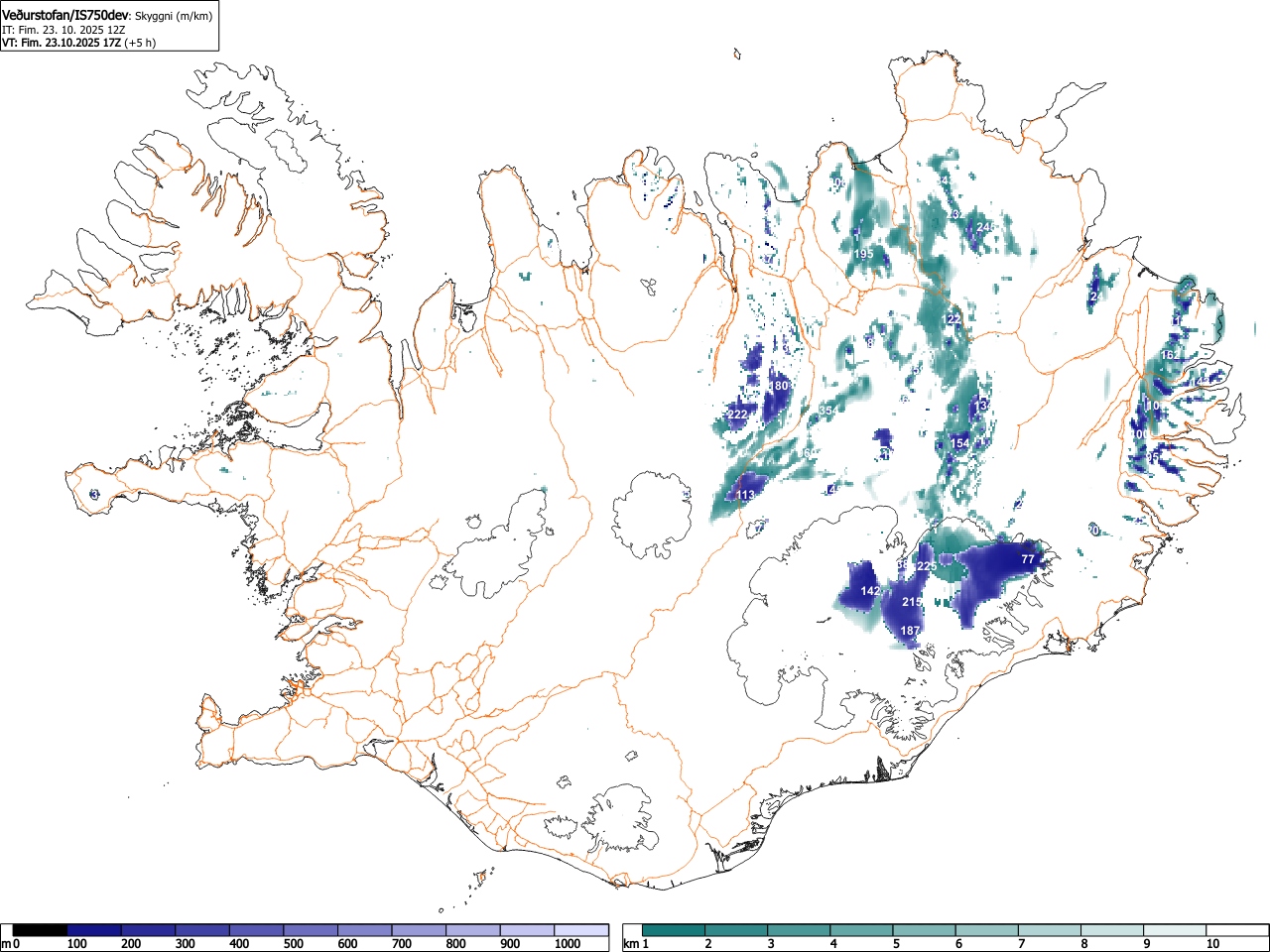This screenshot has height=952, width=1270.
Task: Click the '195' visibility value on the map
Action: [x=863, y=254]
